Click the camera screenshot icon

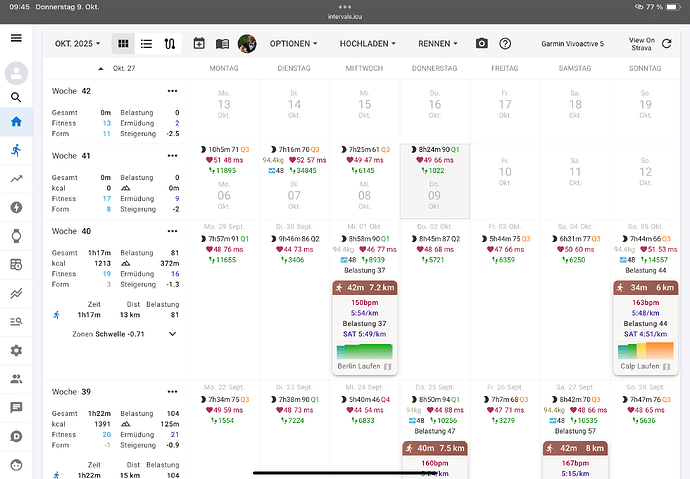[482, 44]
